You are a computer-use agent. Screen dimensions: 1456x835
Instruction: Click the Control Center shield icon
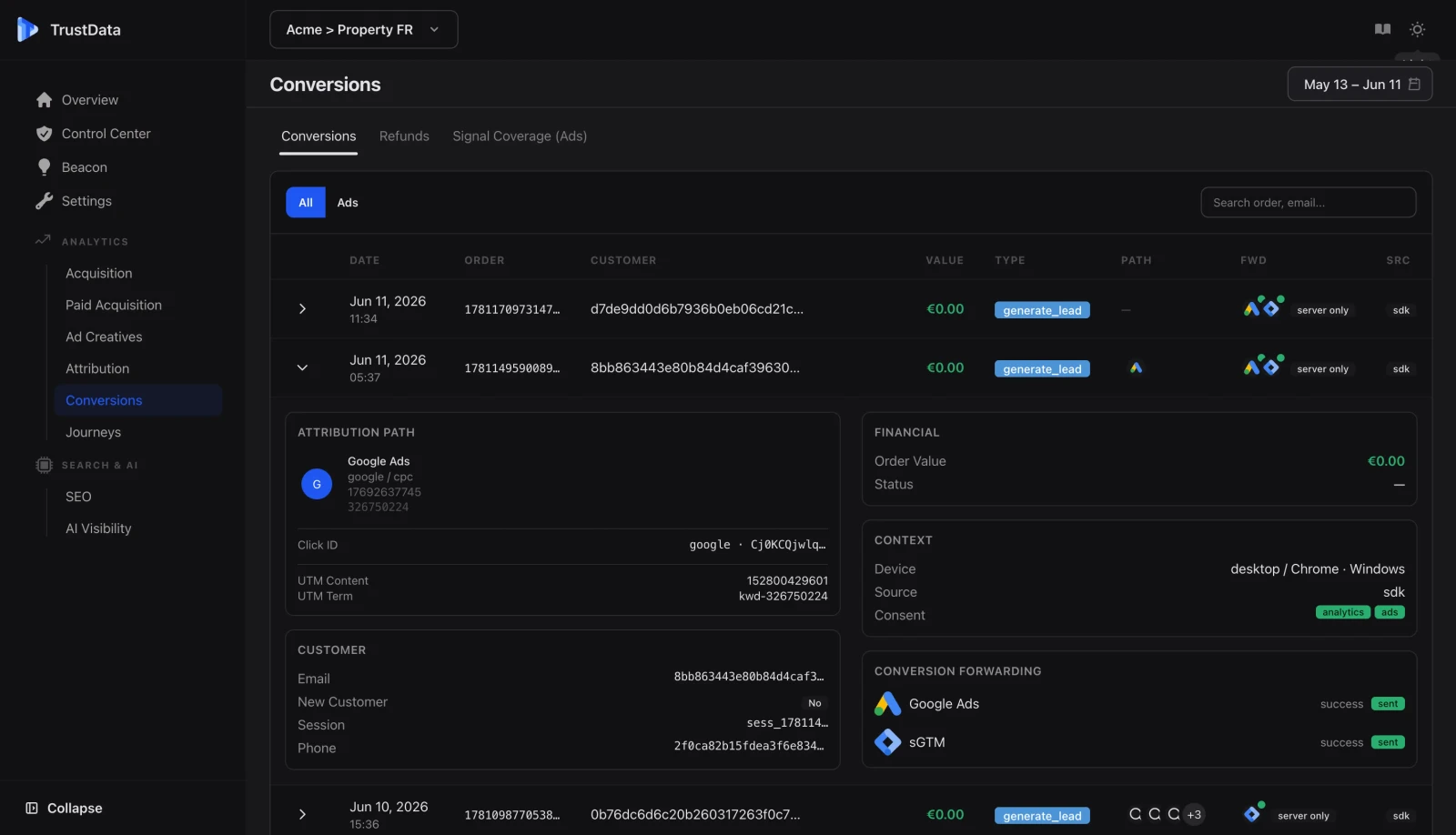[44, 134]
